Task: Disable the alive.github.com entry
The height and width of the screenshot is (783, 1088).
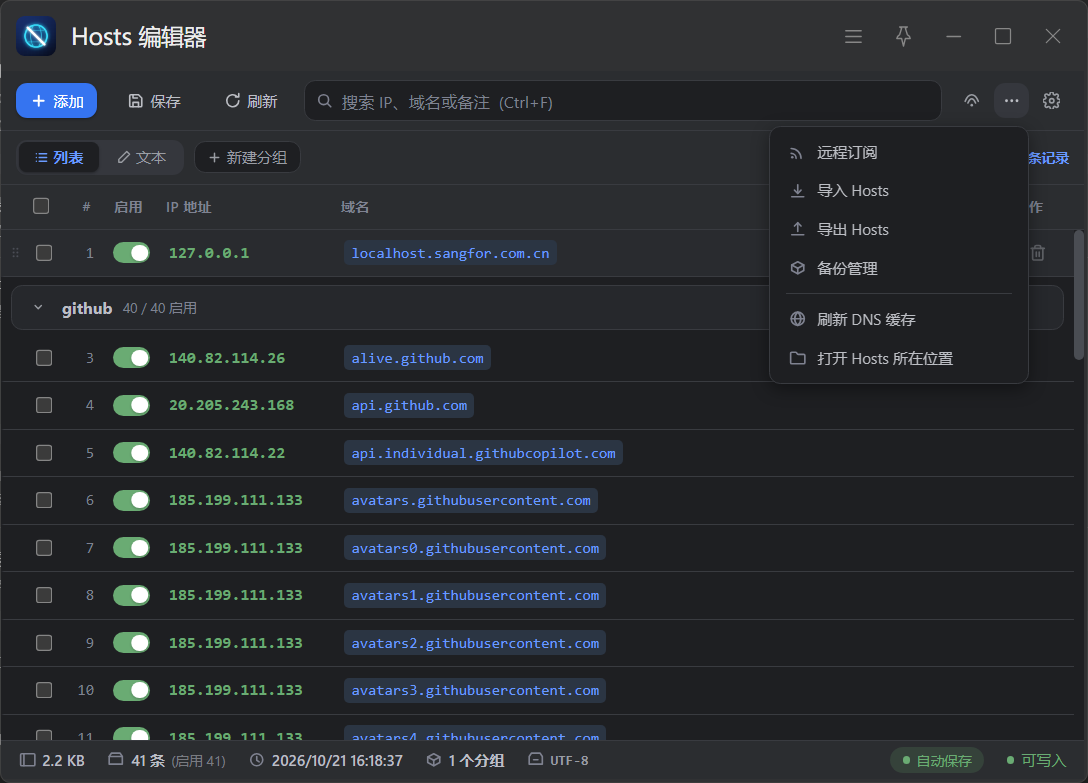Action: click(131, 358)
